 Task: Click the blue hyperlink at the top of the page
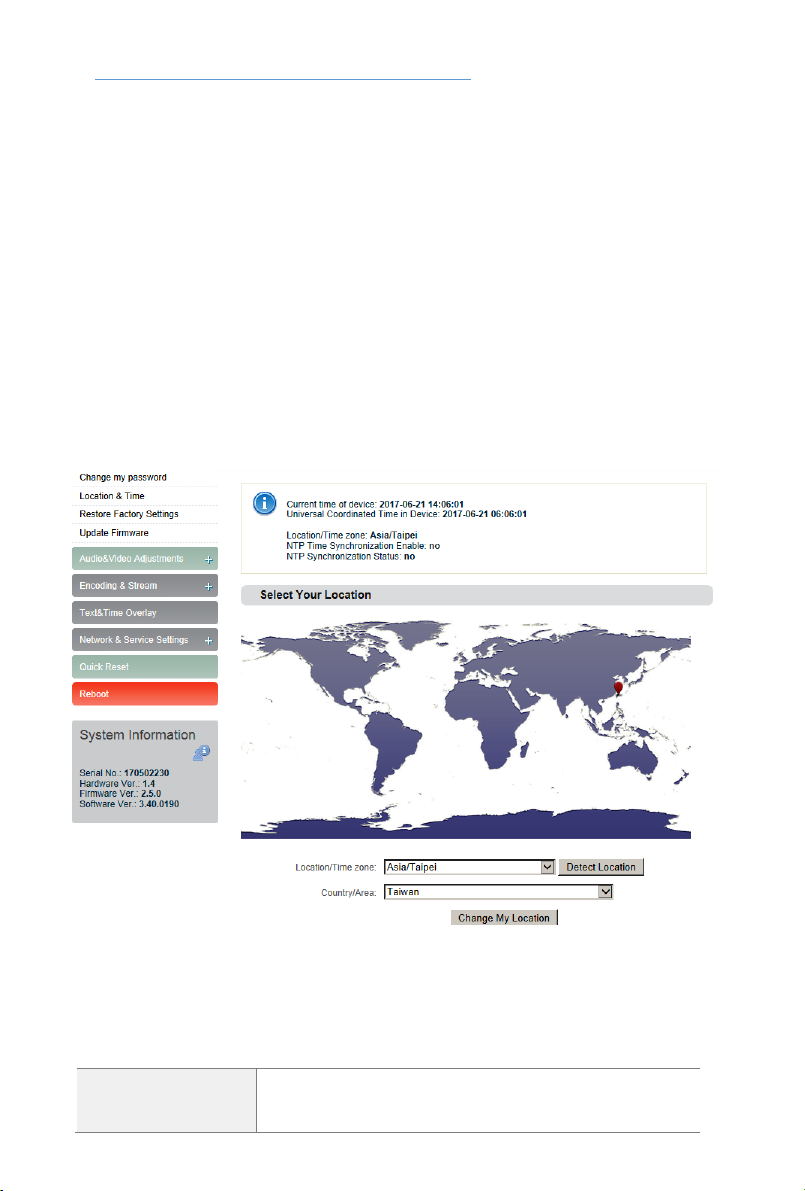pyautogui.click(x=283, y=77)
